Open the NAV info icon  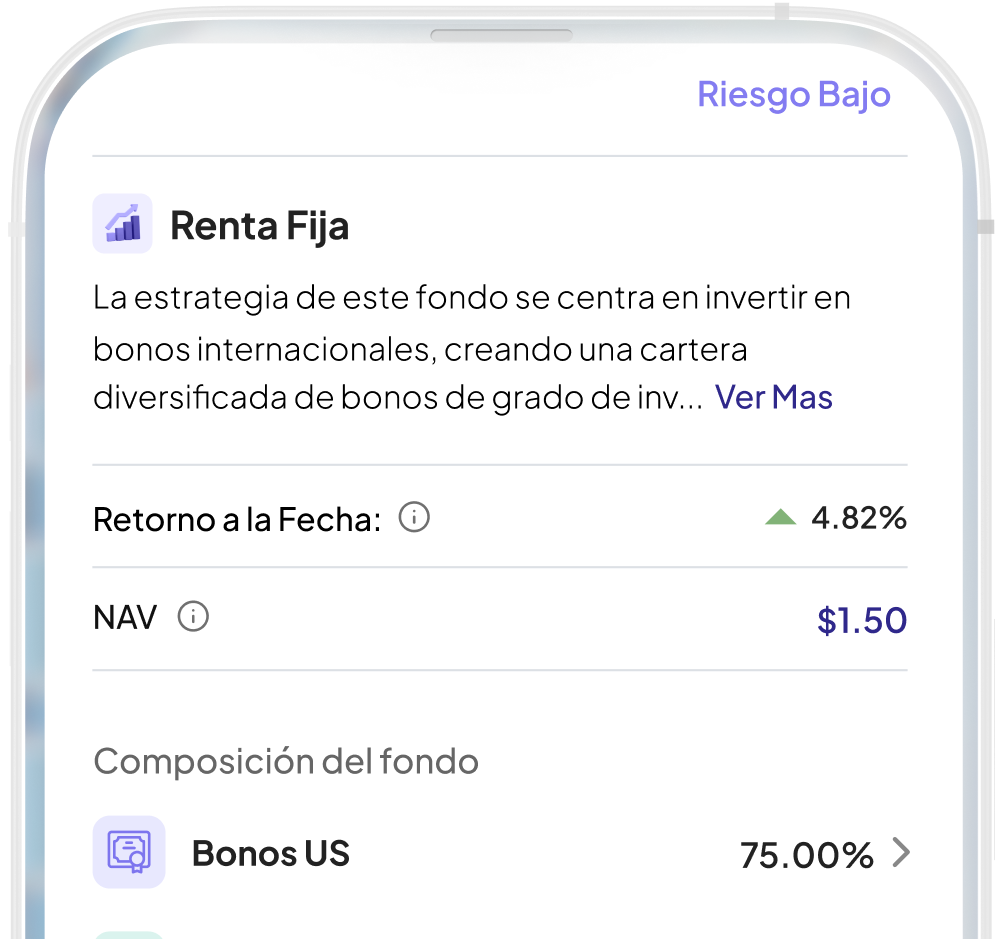click(x=193, y=617)
